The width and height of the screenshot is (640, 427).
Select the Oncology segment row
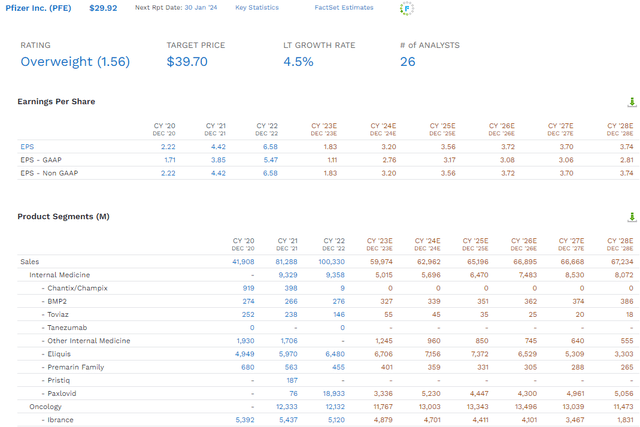(x=328, y=407)
